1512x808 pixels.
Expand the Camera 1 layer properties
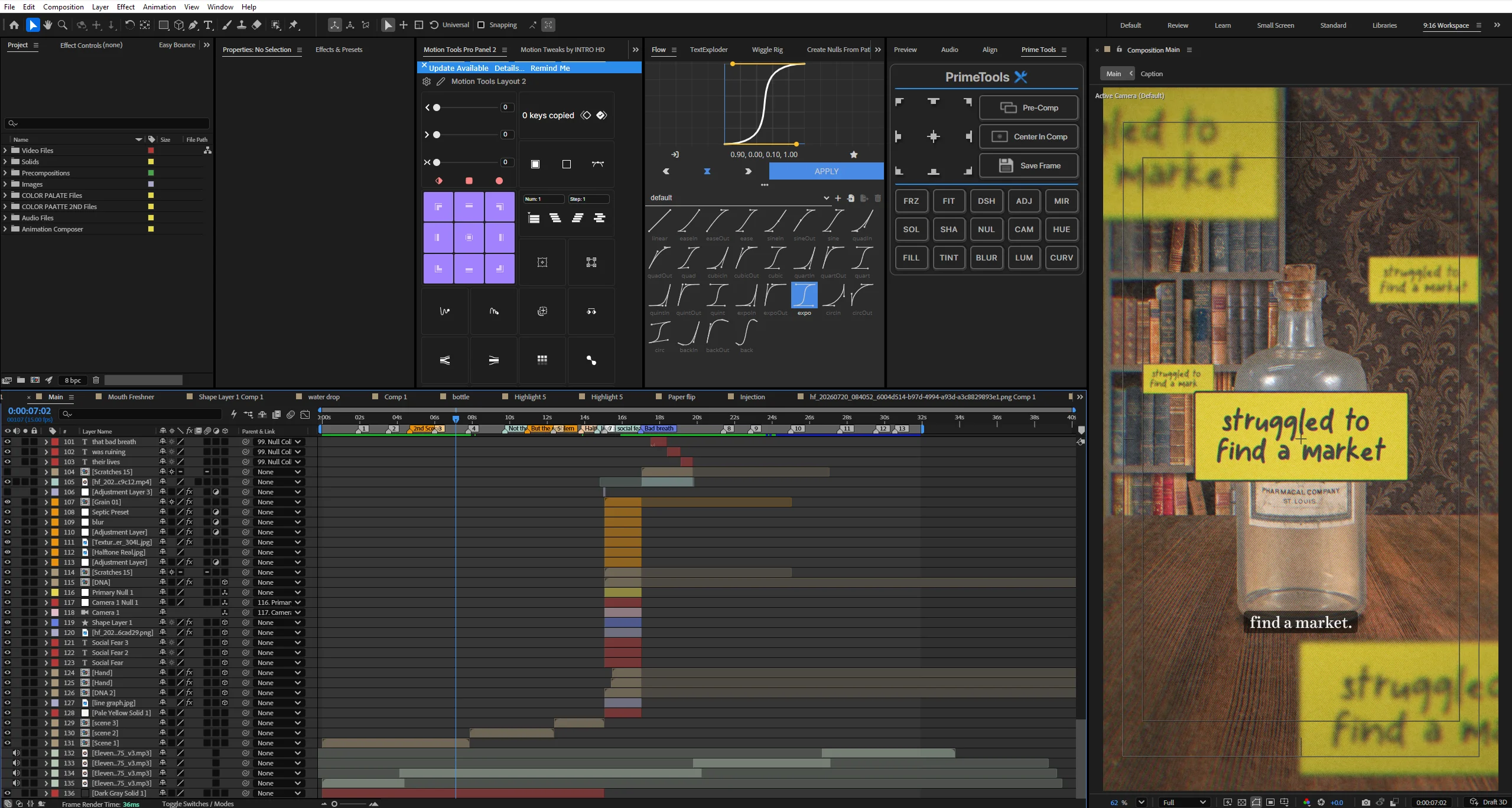tap(46, 612)
